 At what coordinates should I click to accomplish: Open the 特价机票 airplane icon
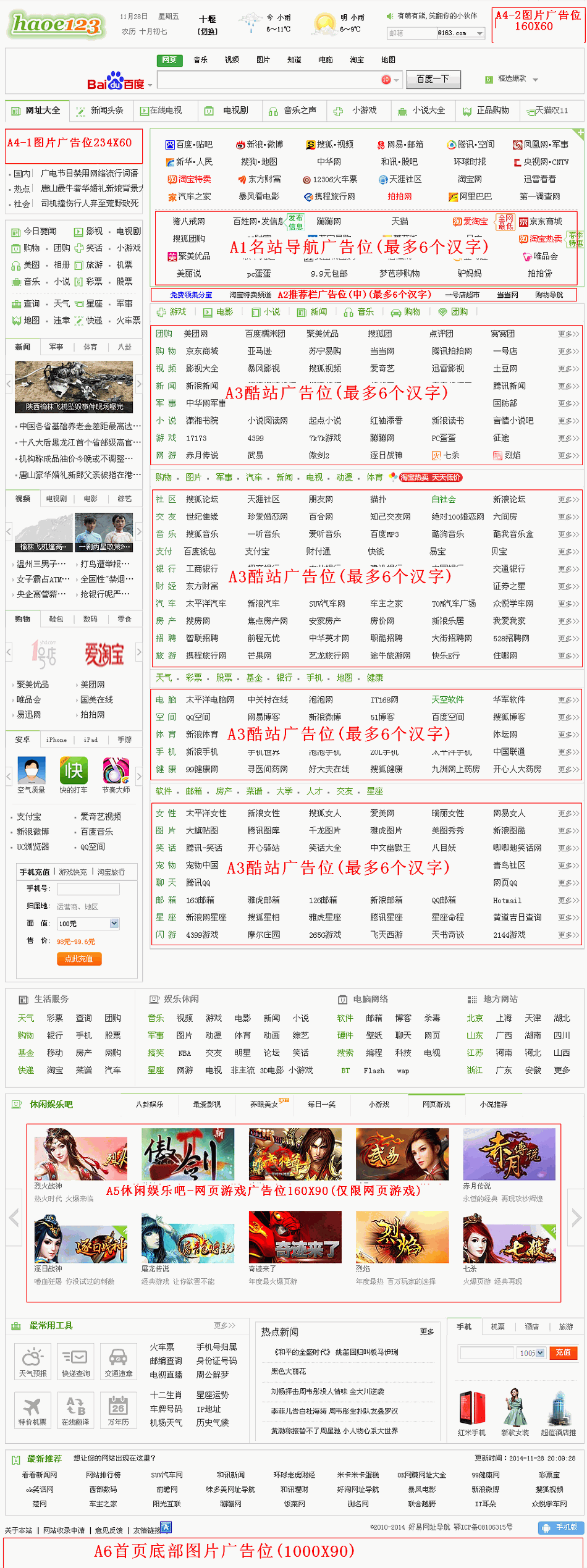pos(32,1409)
